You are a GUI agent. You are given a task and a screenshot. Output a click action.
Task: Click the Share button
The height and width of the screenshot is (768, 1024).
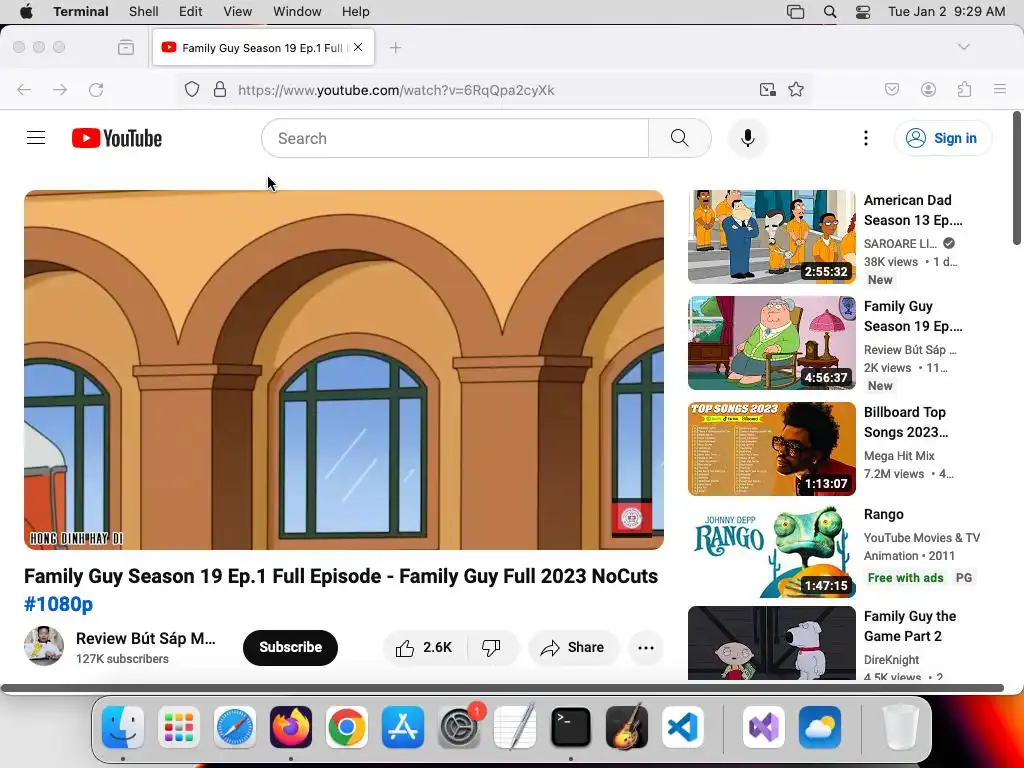point(573,648)
